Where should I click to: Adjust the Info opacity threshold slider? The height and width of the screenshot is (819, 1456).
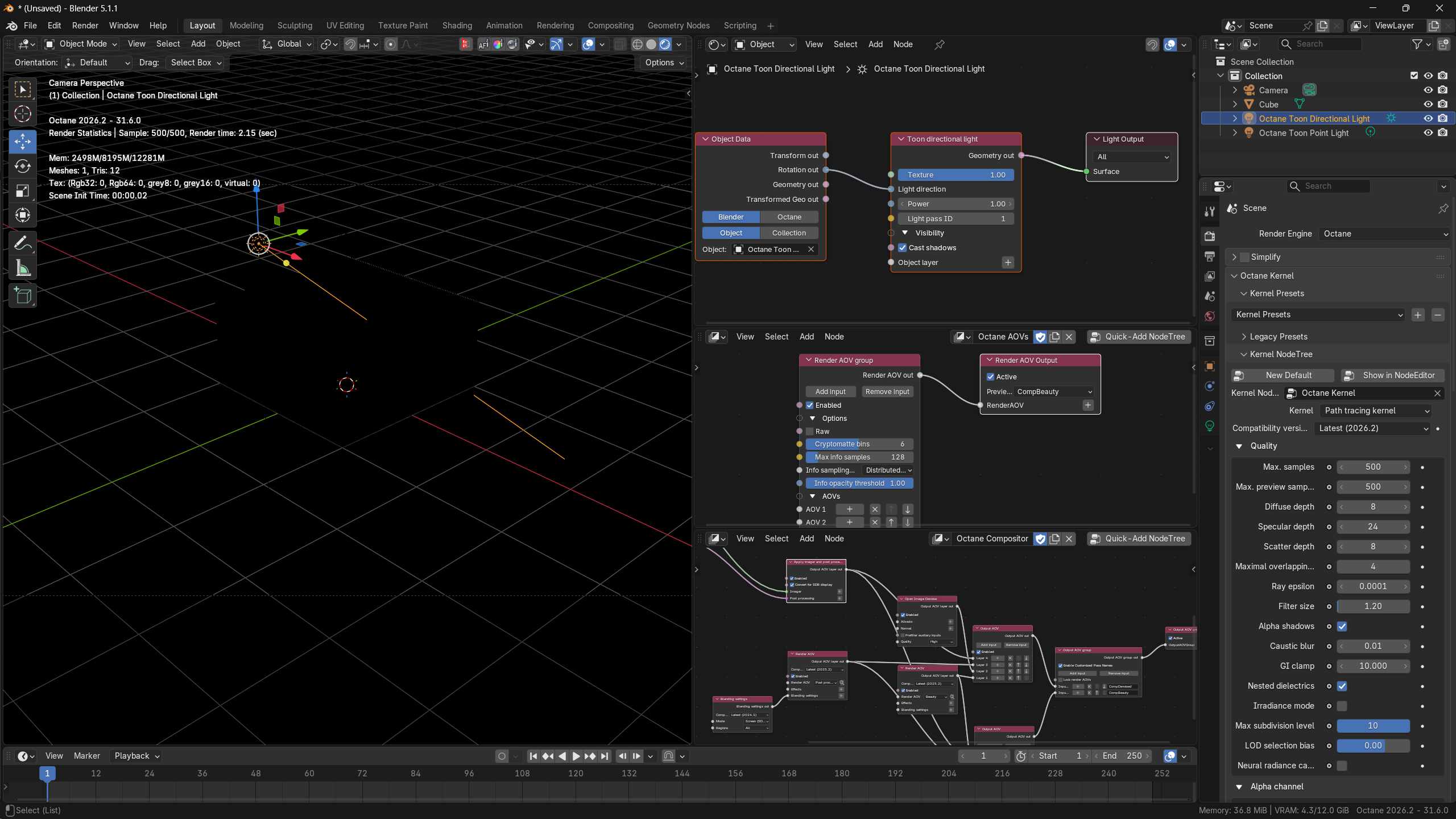[859, 483]
